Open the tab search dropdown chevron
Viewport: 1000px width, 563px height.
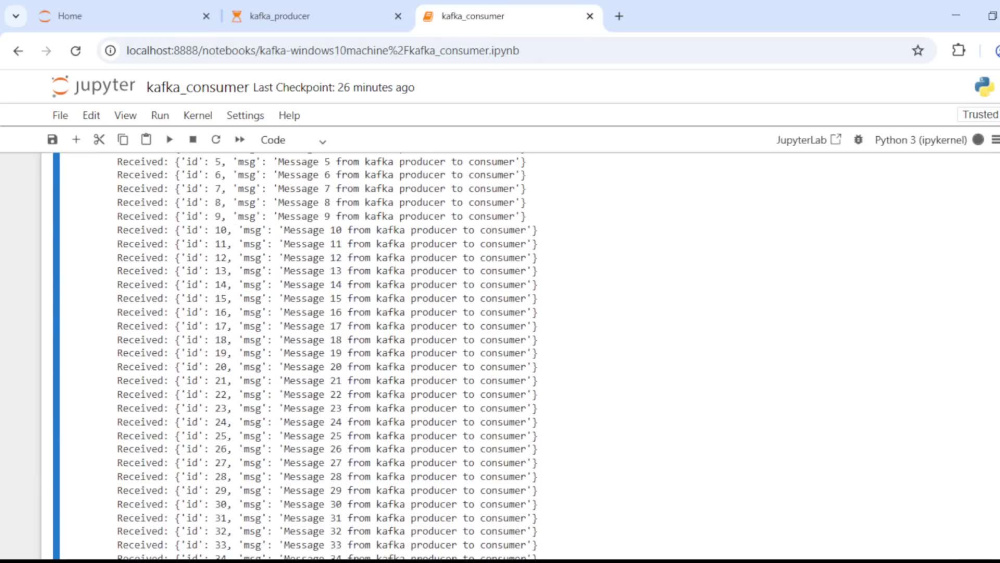pos(15,16)
